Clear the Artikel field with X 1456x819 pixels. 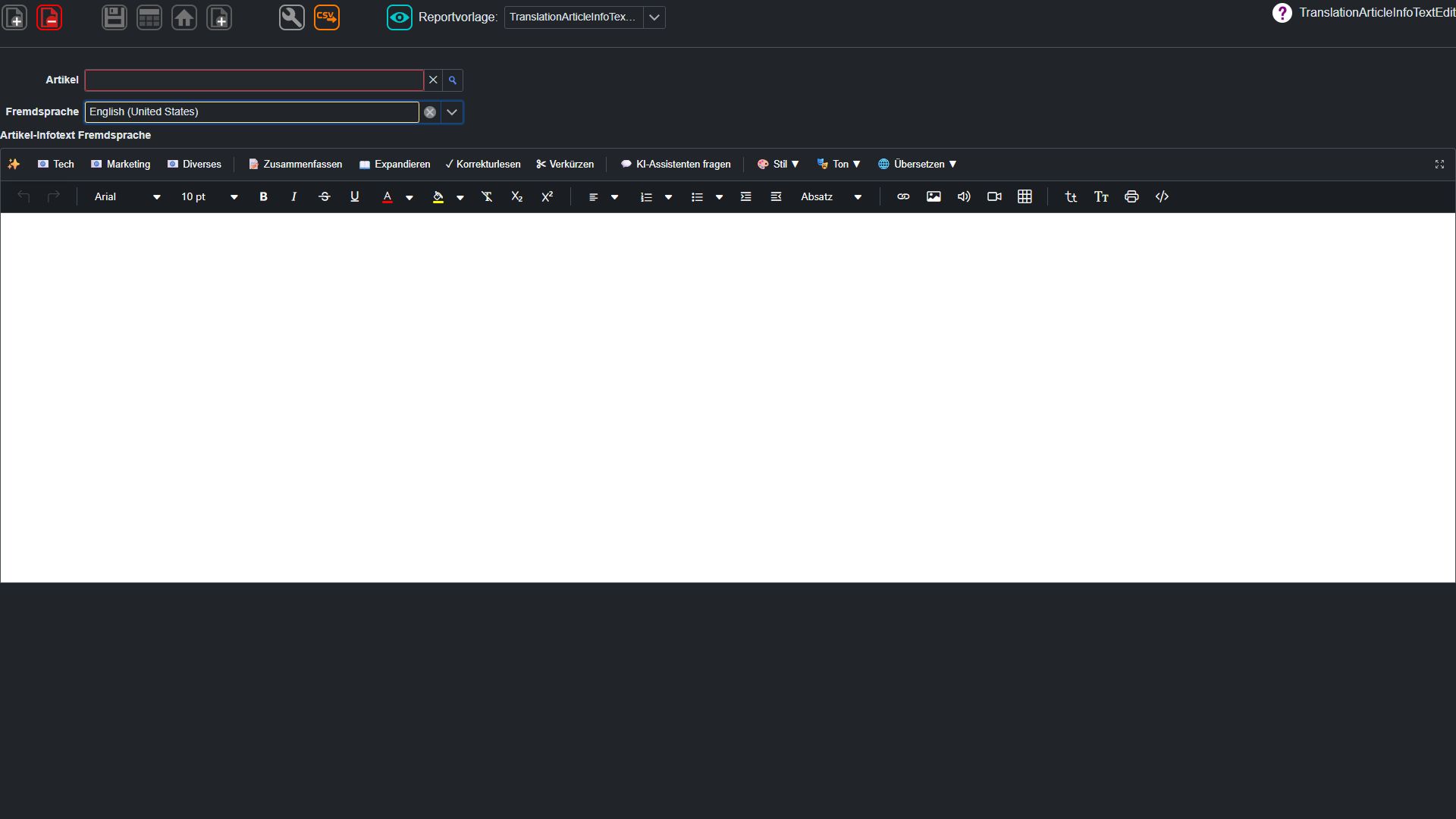pyautogui.click(x=433, y=80)
